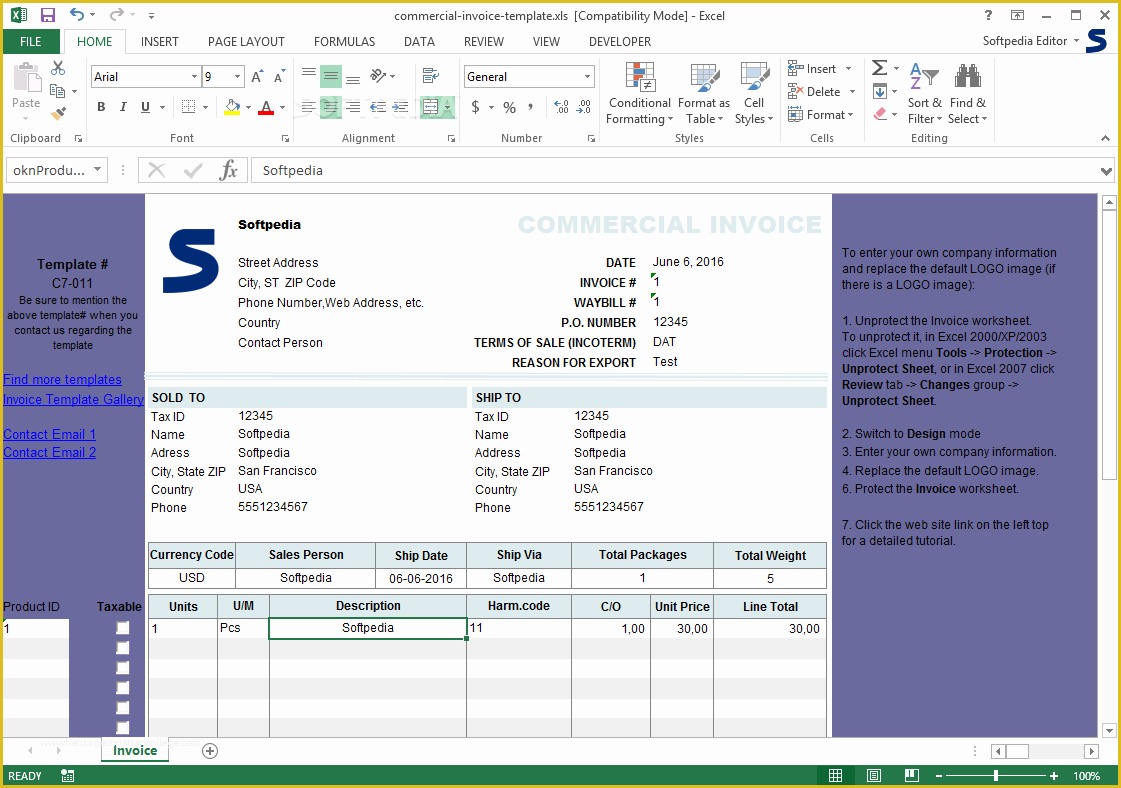Open the FILE tab
The height and width of the screenshot is (788, 1121).
[31, 41]
